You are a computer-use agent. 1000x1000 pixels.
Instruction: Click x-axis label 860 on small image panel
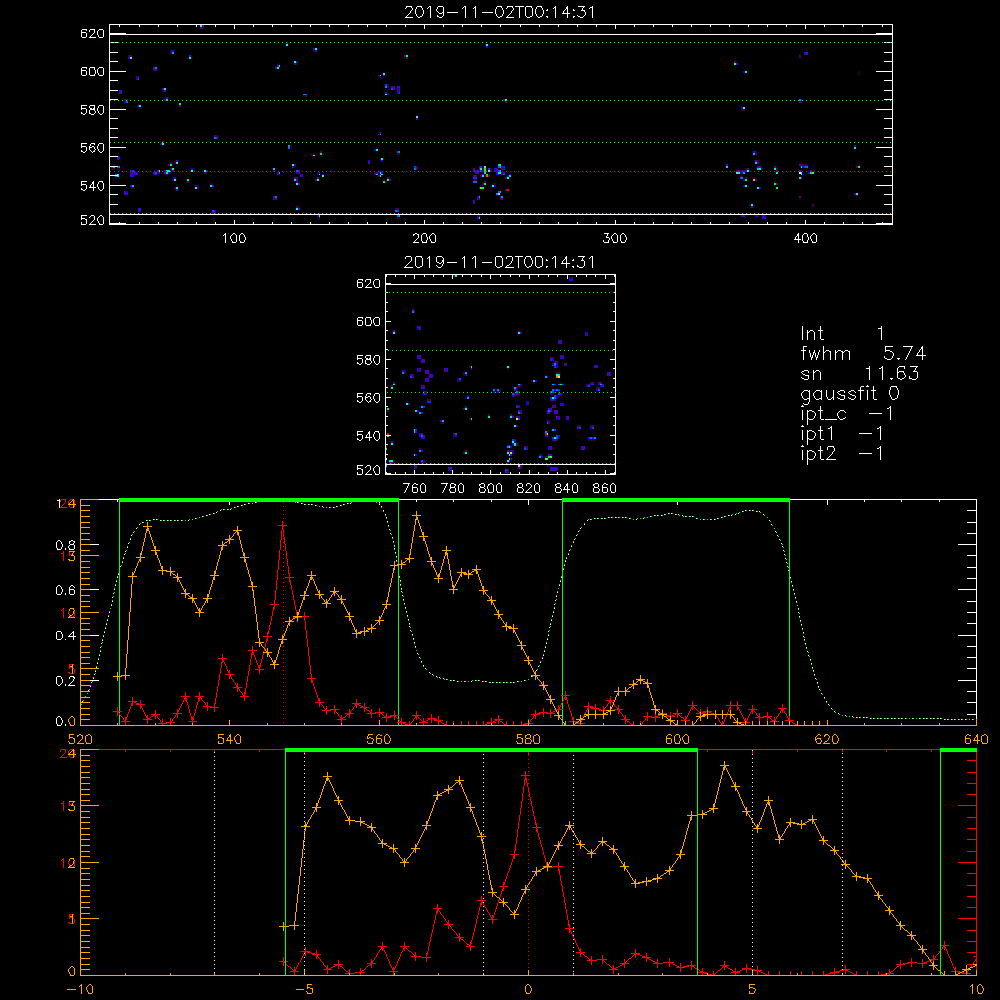605,488
